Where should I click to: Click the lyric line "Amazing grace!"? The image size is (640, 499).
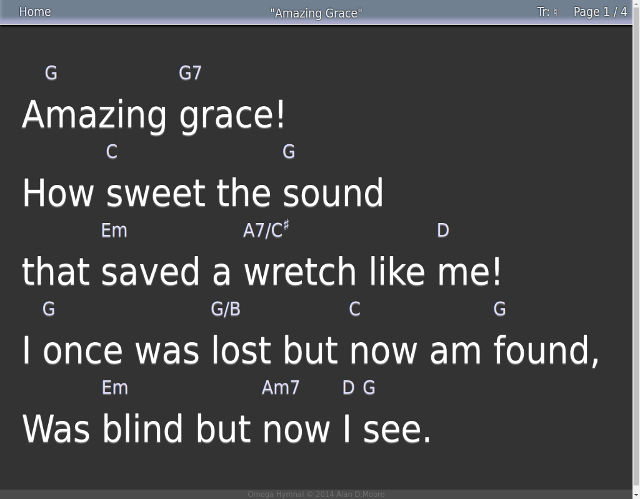tap(153, 116)
